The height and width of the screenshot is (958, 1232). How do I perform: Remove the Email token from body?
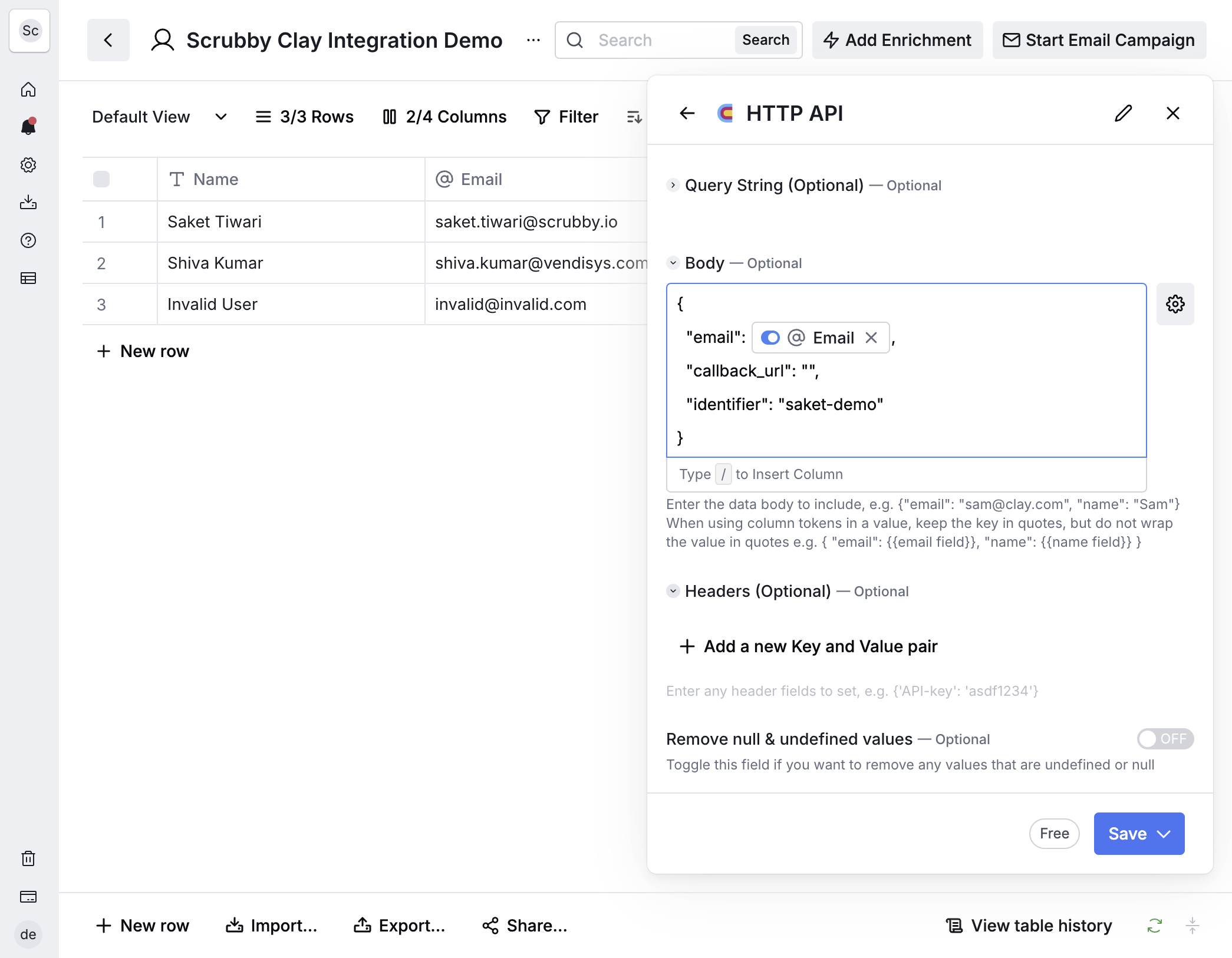coord(871,338)
